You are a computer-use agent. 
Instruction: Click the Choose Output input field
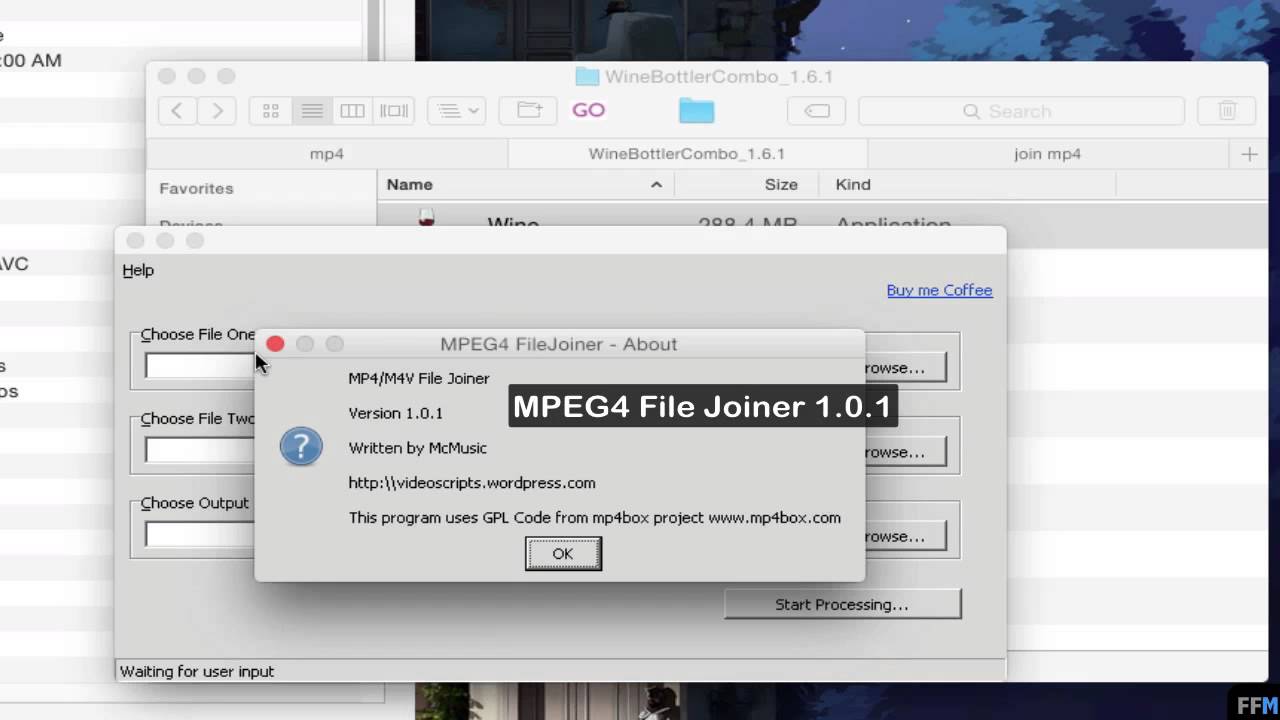tap(200, 534)
